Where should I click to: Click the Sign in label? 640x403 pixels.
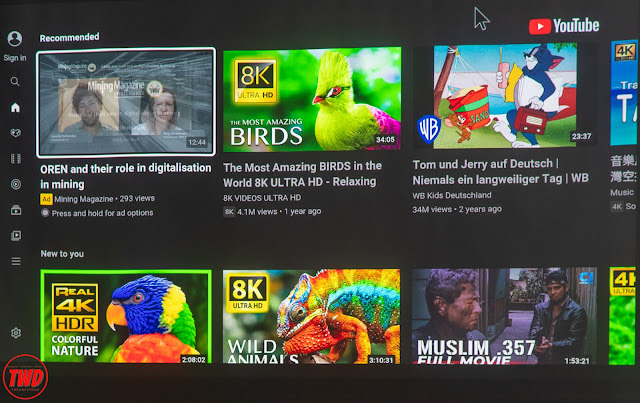[x=15, y=58]
